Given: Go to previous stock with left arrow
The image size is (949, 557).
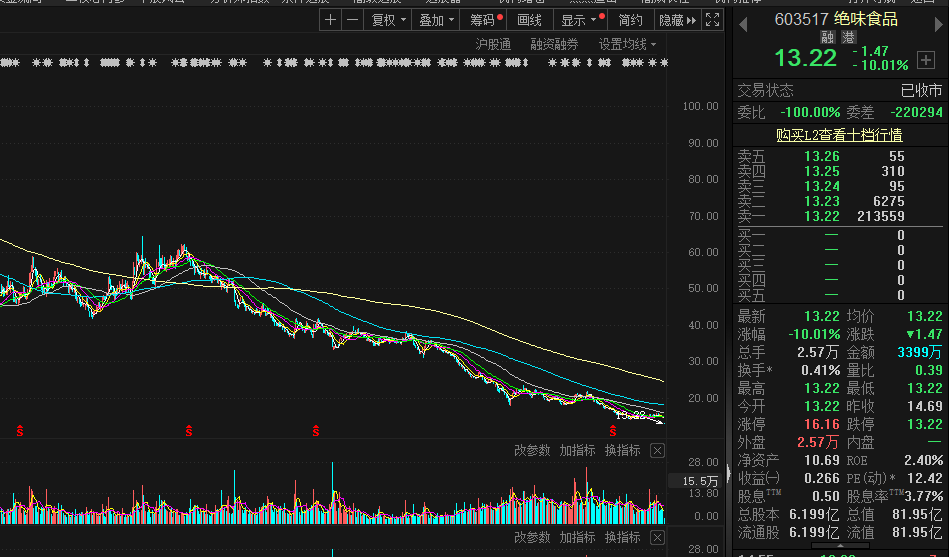Looking at the screenshot, I should (x=741, y=19).
